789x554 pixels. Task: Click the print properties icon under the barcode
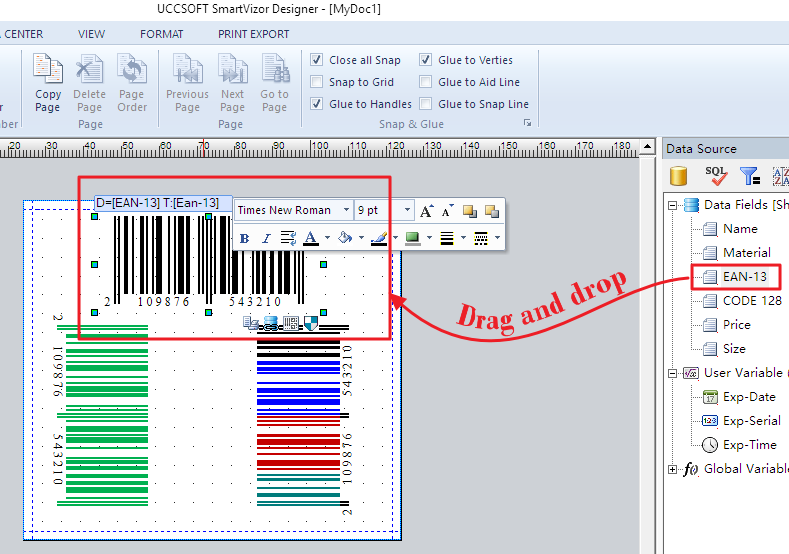[x=251, y=323]
